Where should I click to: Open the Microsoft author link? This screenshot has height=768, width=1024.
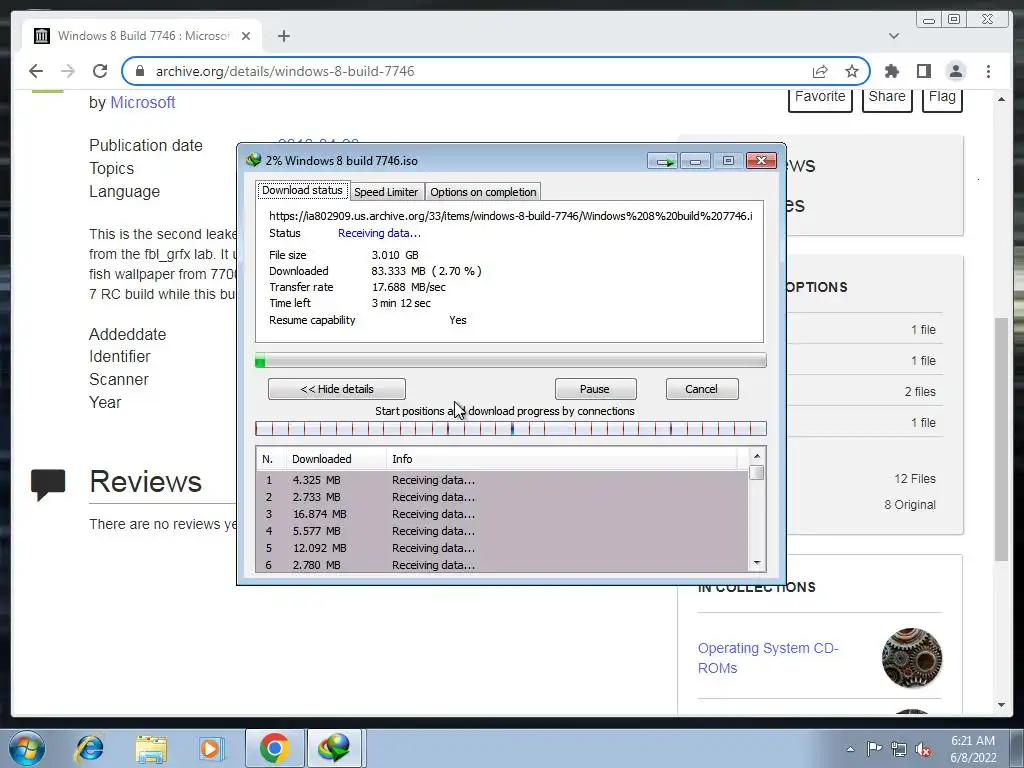pyautogui.click(x=142, y=103)
